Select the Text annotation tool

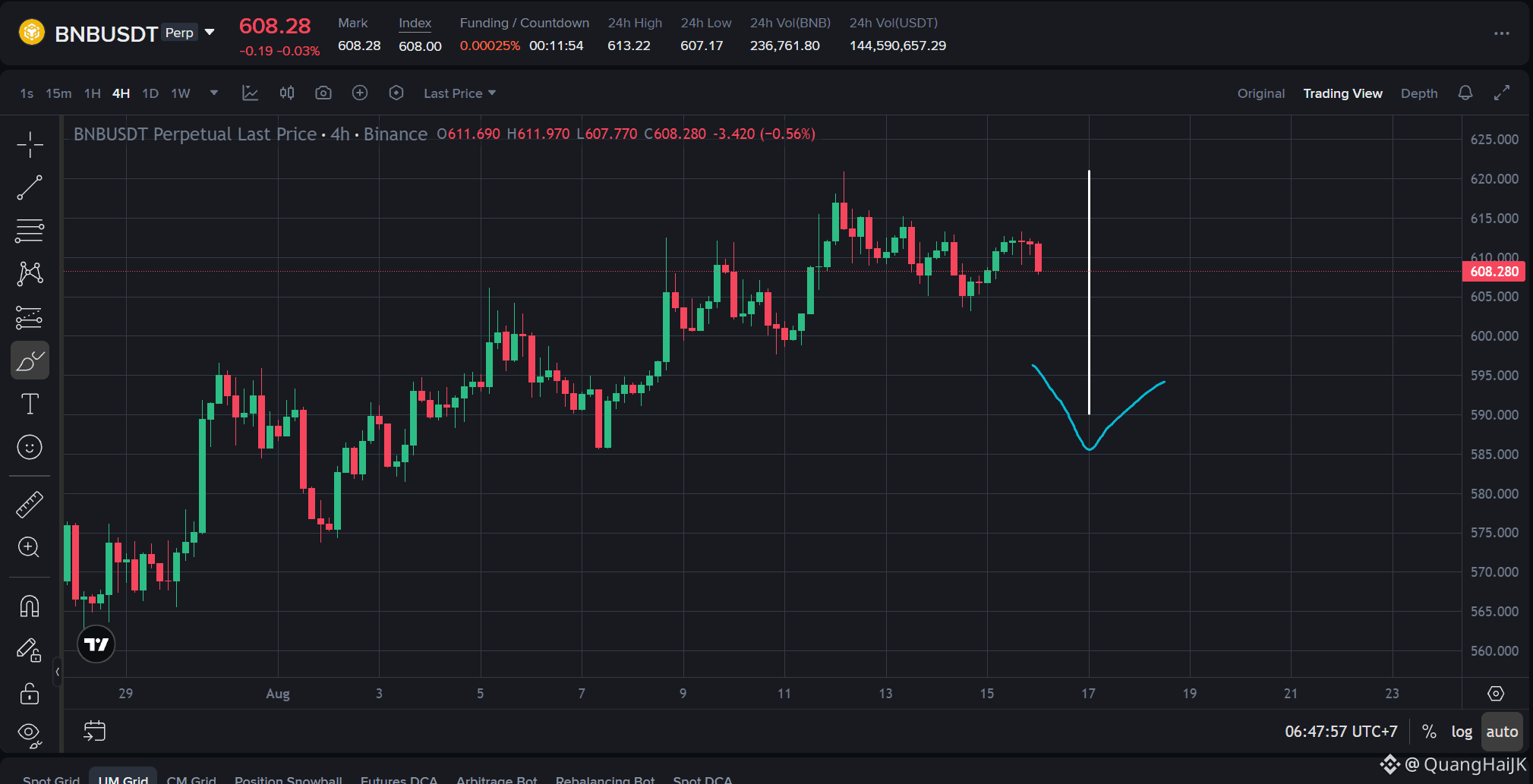(30, 404)
